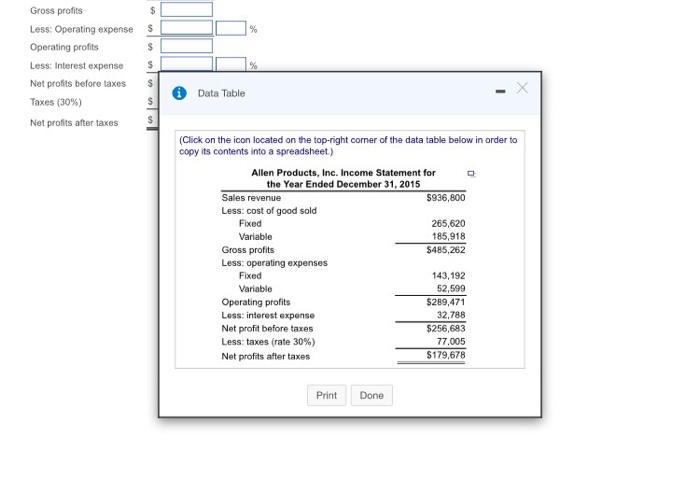This screenshot has height=479, width=700.
Task: Click the 'Taxes (30%)' label in background form
Action: pos(56,102)
